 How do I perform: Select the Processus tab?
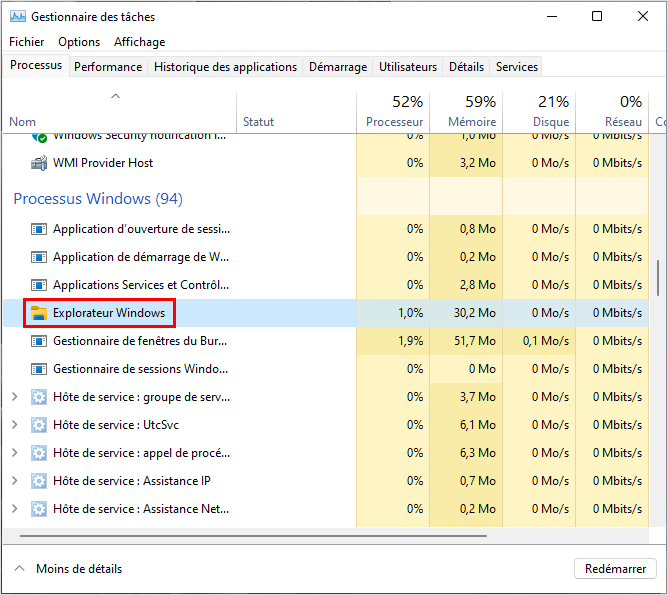(x=36, y=65)
